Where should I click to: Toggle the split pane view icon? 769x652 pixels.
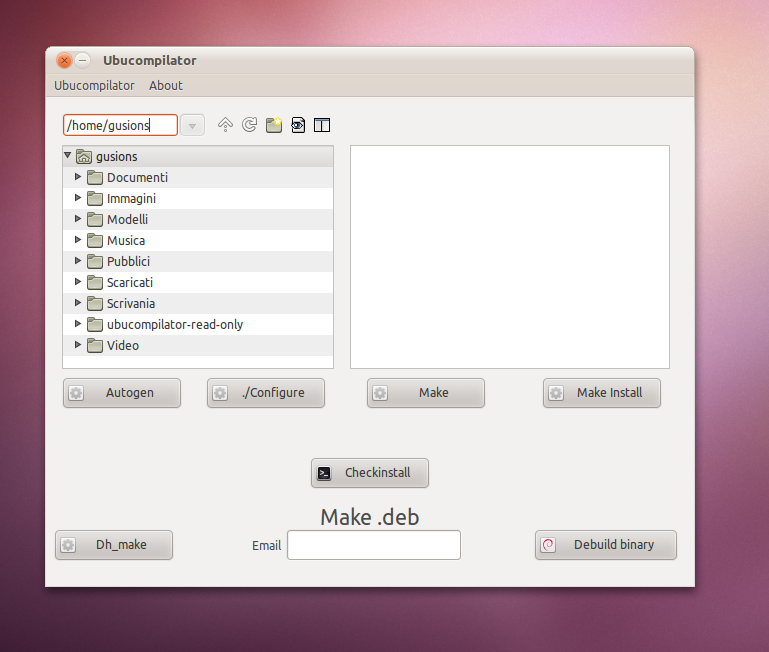click(x=322, y=125)
